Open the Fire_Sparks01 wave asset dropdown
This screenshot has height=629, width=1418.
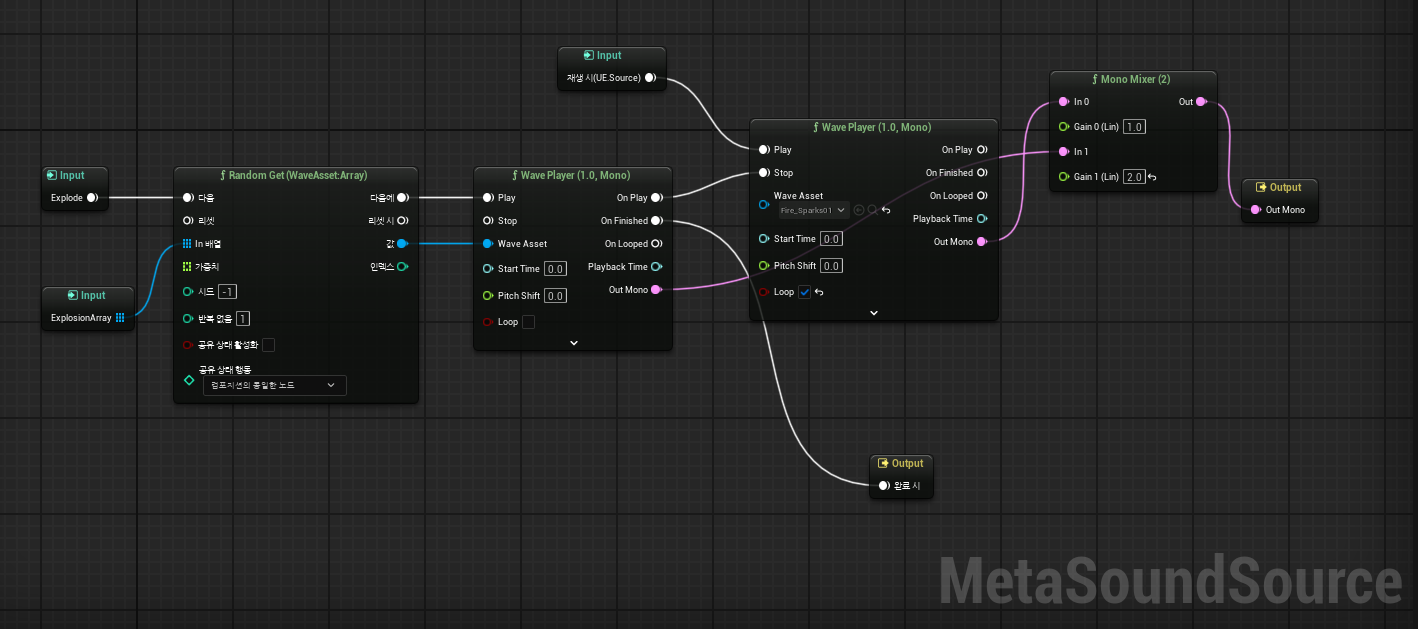coord(813,210)
